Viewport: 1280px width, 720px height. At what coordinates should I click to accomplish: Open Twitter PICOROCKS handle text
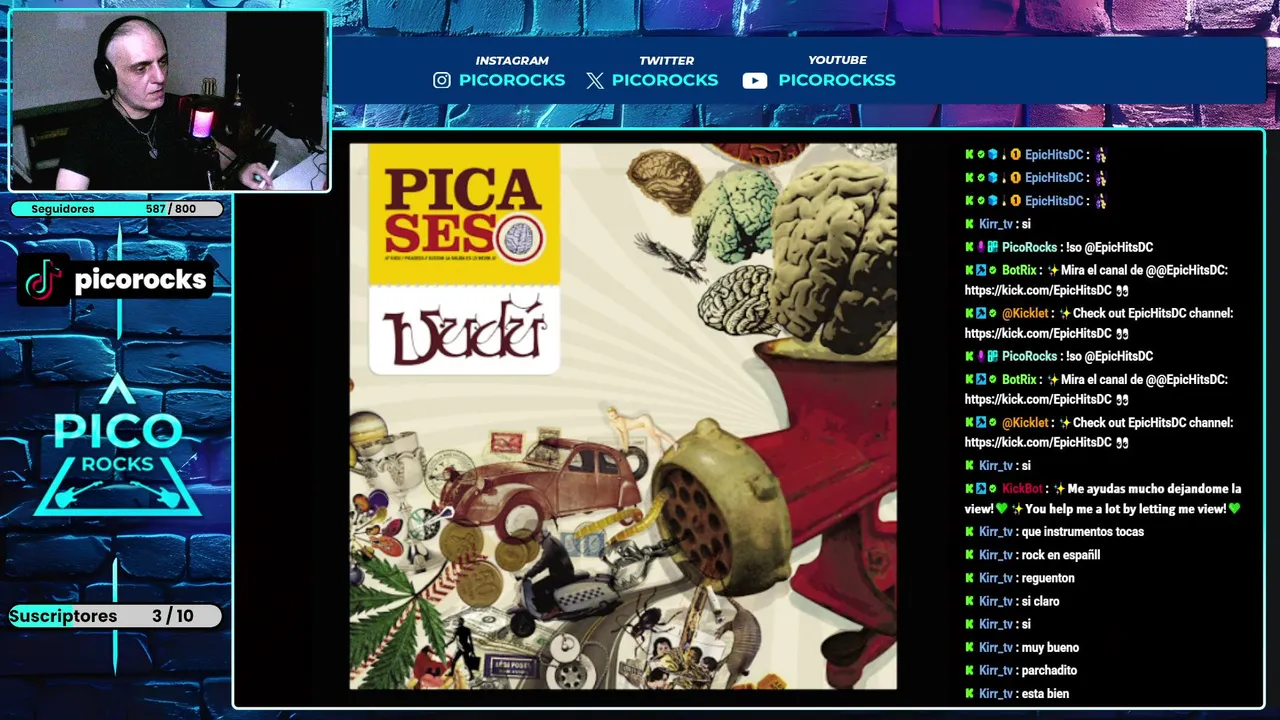pyautogui.click(x=665, y=80)
